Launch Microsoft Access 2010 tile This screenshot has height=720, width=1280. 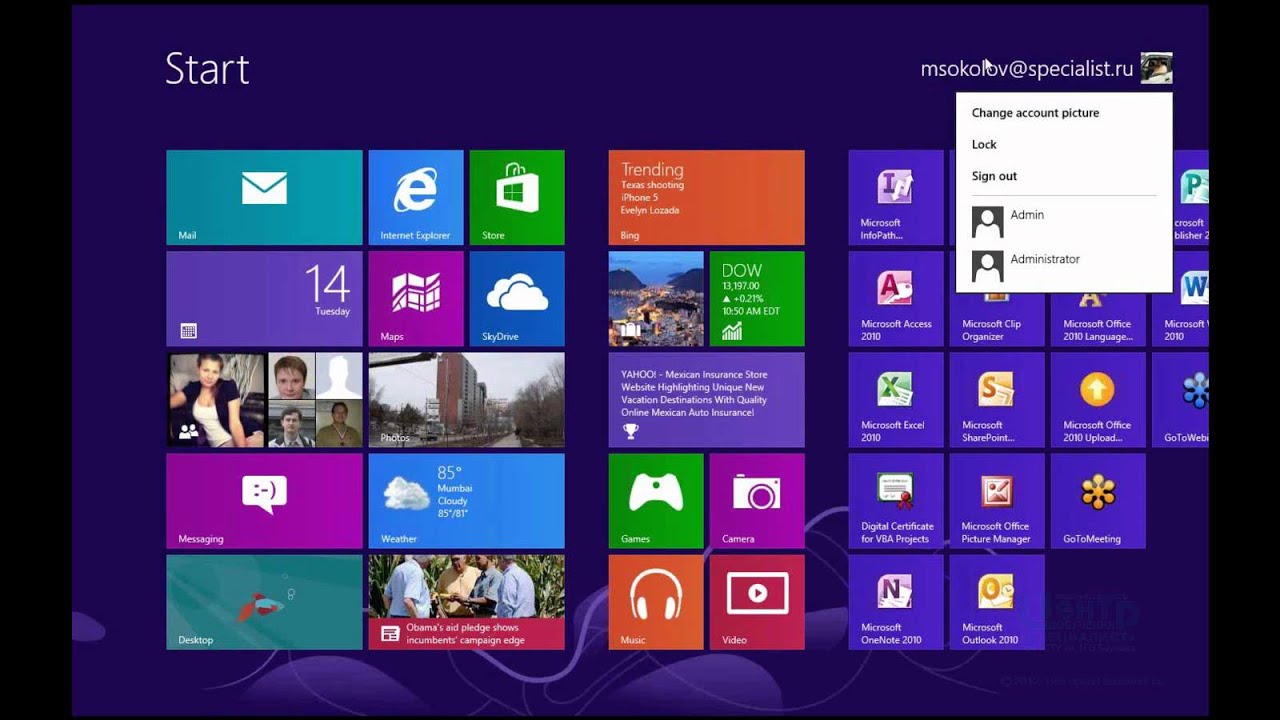pos(896,298)
